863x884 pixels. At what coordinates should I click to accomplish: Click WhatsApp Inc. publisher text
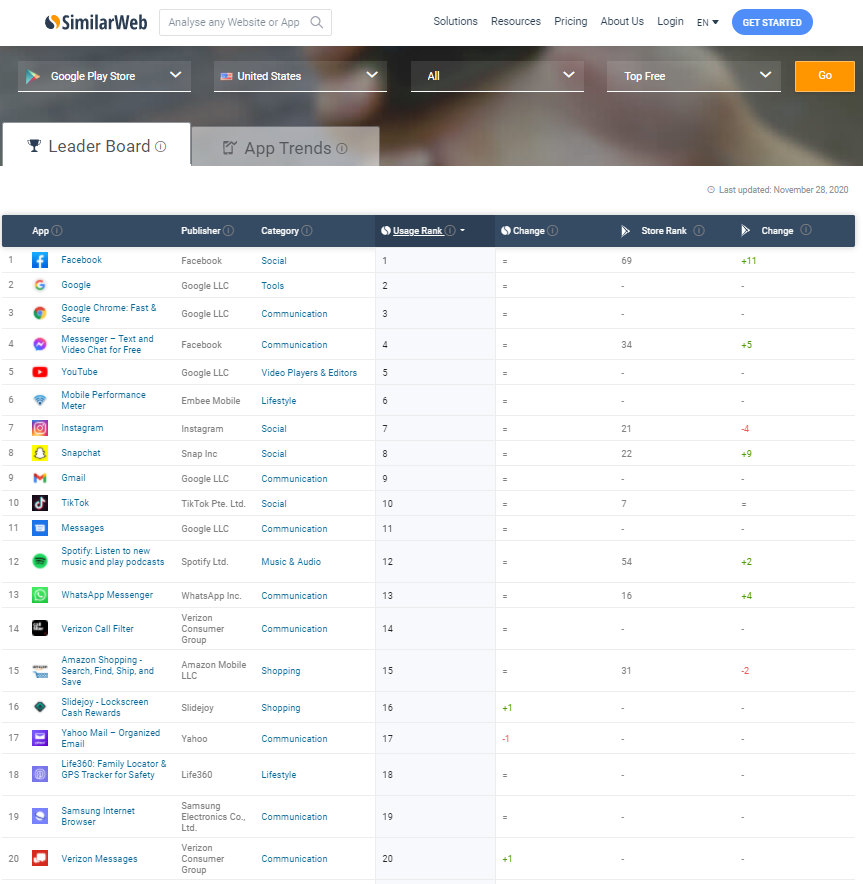tap(211, 596)
